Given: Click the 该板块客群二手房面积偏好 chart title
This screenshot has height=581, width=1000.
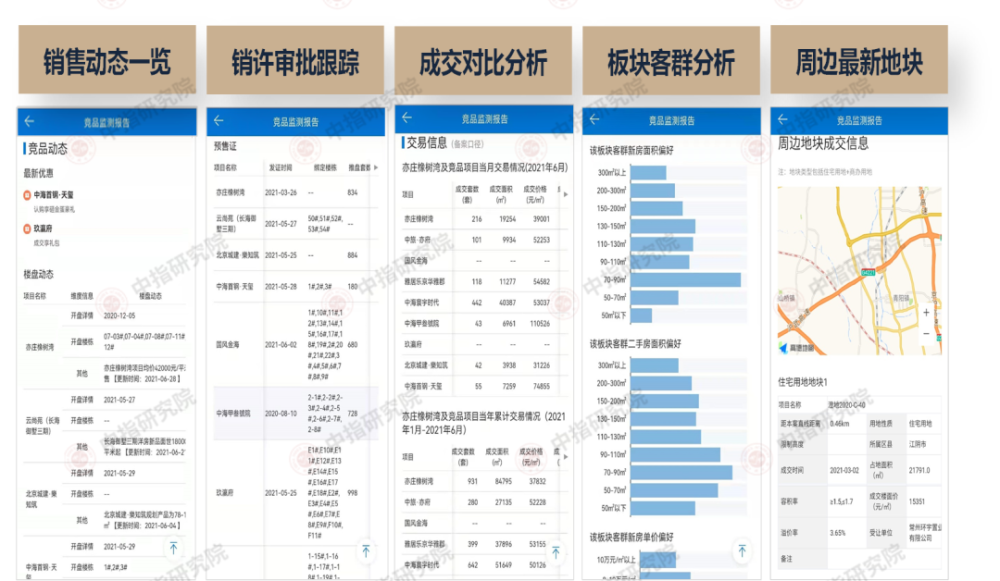Looking at the screenshot, I should pos(635,344).
